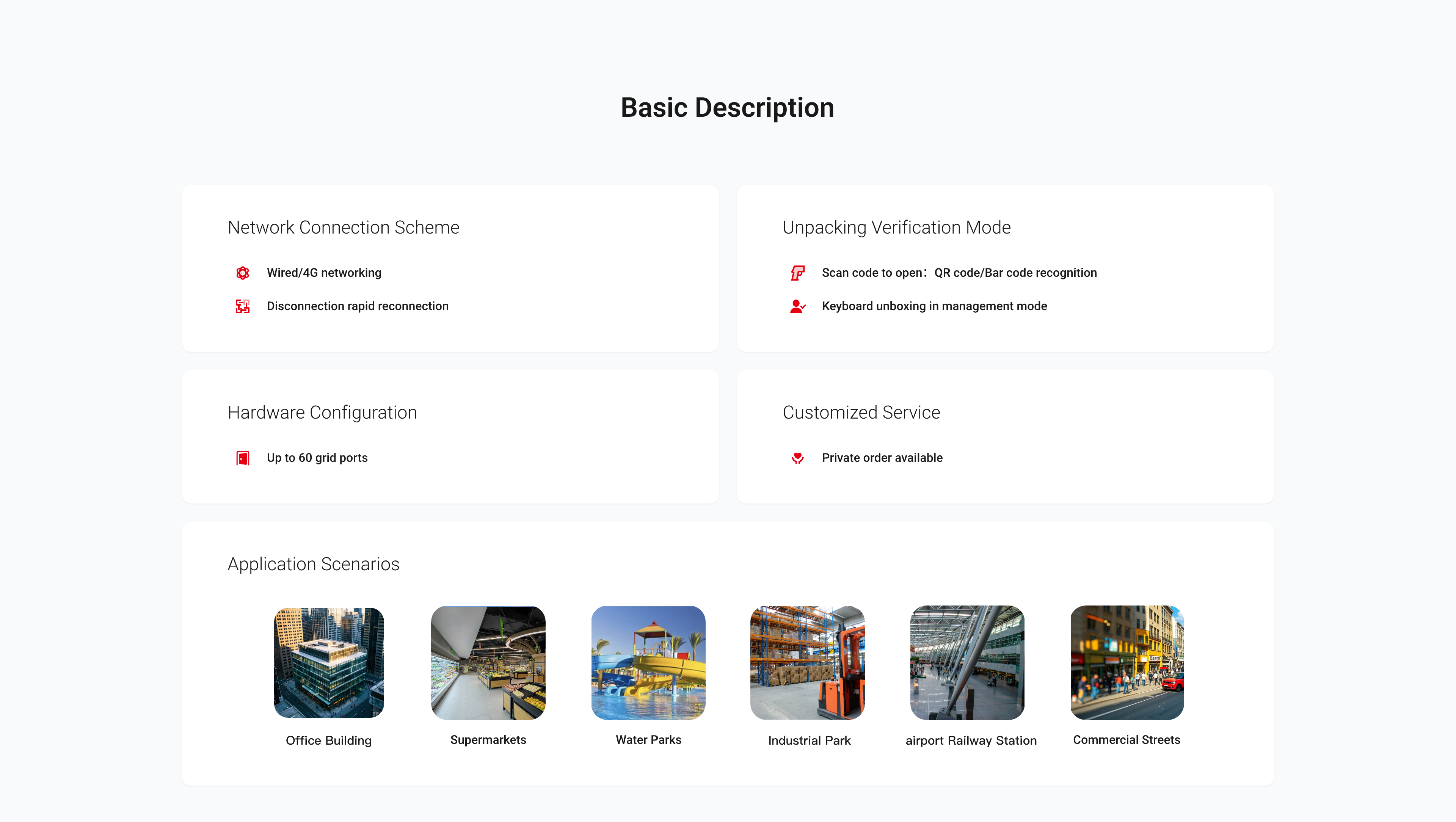Click the Scan code to open icon

(x=797, y=273)
